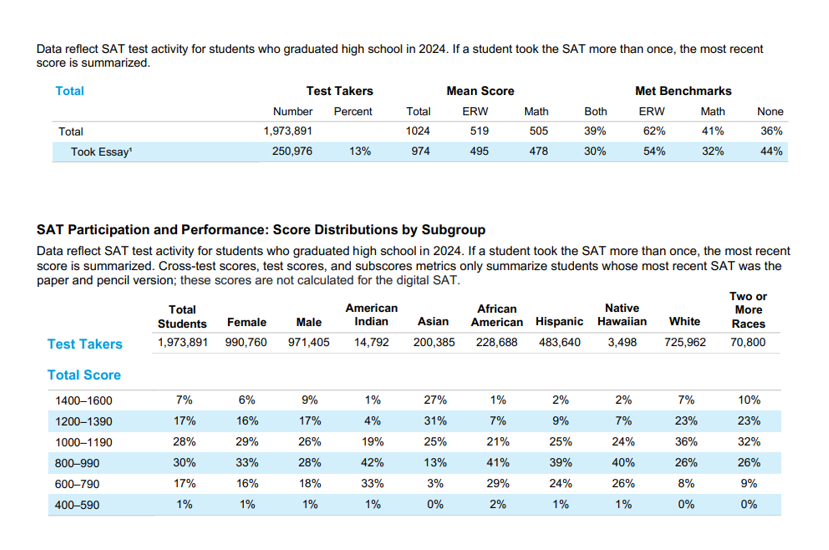Screen dimensions: 829x550
Task: Click the Asian 27% value in 1400–1600 row
Action: (435, 400)
